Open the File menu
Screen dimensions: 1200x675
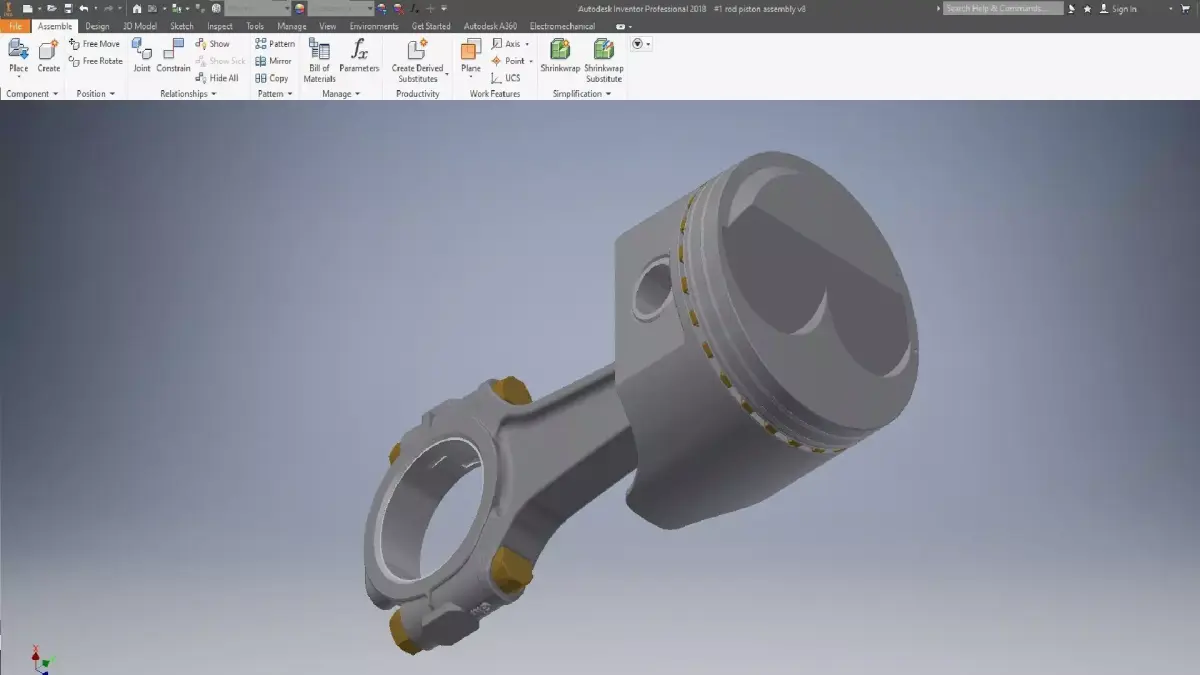coord(15,26)
